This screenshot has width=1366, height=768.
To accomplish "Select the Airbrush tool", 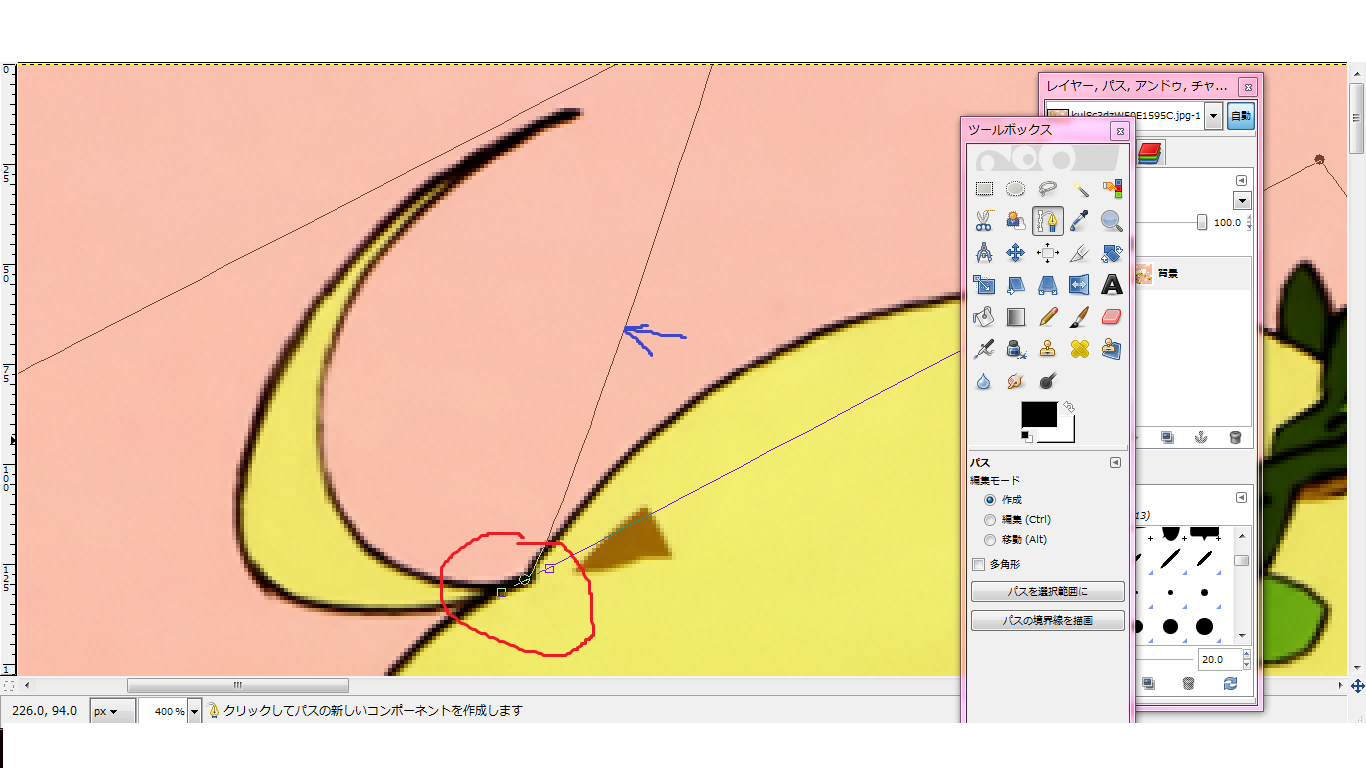I will tap(984, 349).
